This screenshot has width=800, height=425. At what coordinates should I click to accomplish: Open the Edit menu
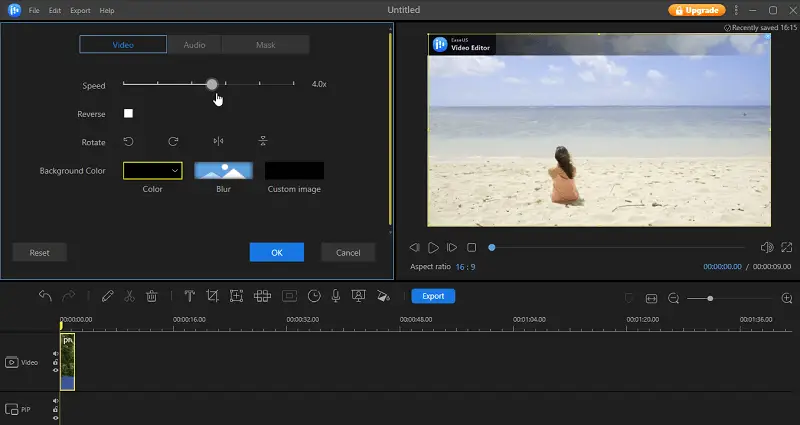tap(55, 10)
